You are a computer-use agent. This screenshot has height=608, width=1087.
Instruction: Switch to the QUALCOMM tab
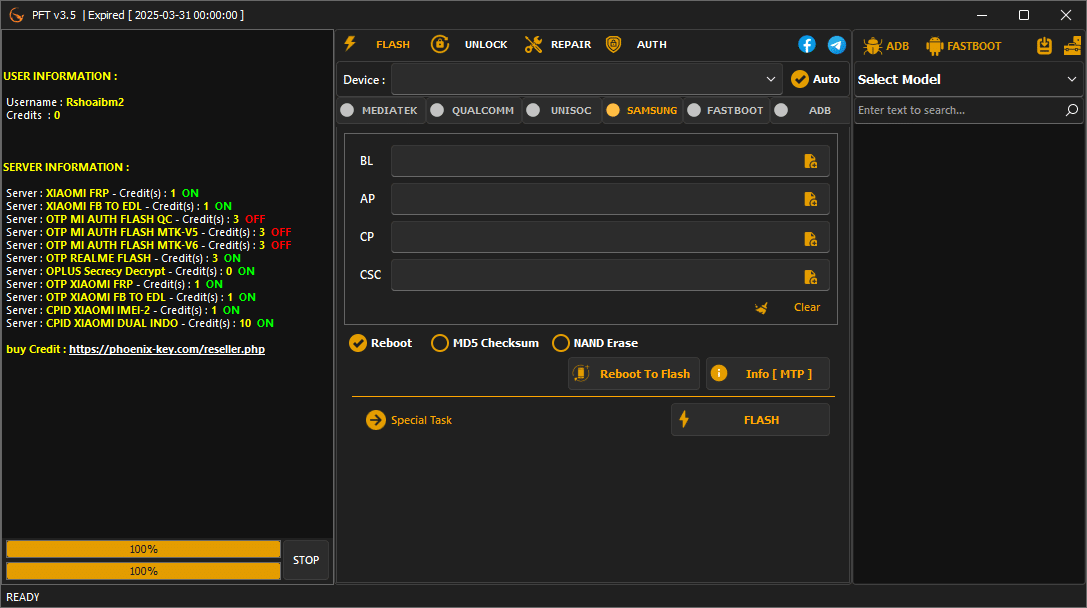point(471,110)
